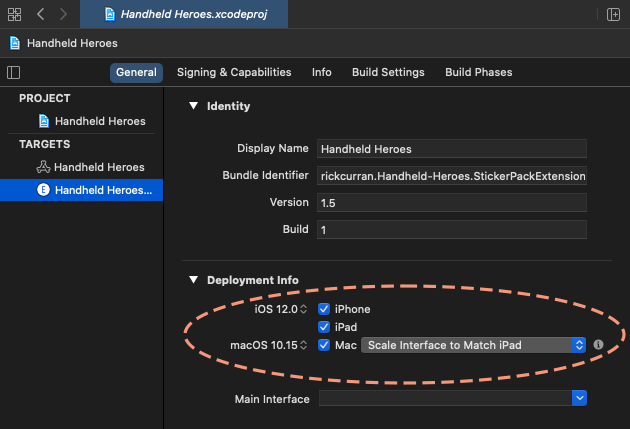630x429 pixels.
Task: Collapse the Deployment Info section
Action: pos(194,280)
